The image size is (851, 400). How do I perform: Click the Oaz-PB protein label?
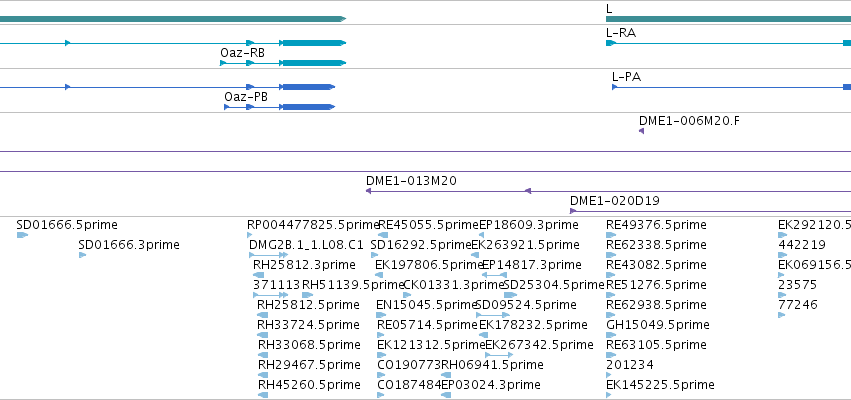(x=246, y=97)
